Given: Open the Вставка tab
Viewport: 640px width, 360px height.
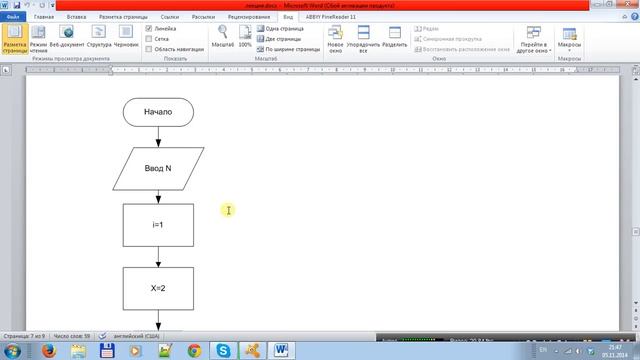Looking at the screenshot, I should pyautogui.click(x=76, y=17).
